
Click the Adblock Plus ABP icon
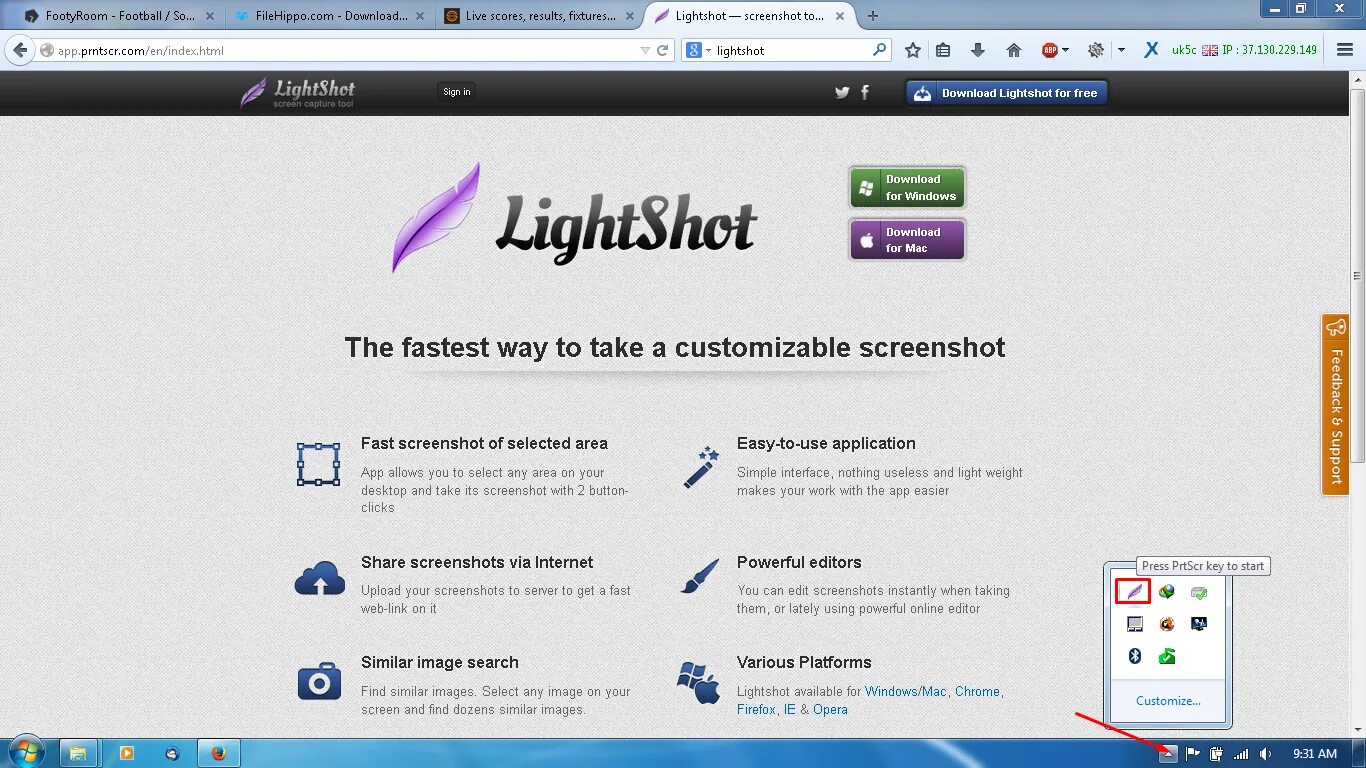click(x=1050, y=50)
